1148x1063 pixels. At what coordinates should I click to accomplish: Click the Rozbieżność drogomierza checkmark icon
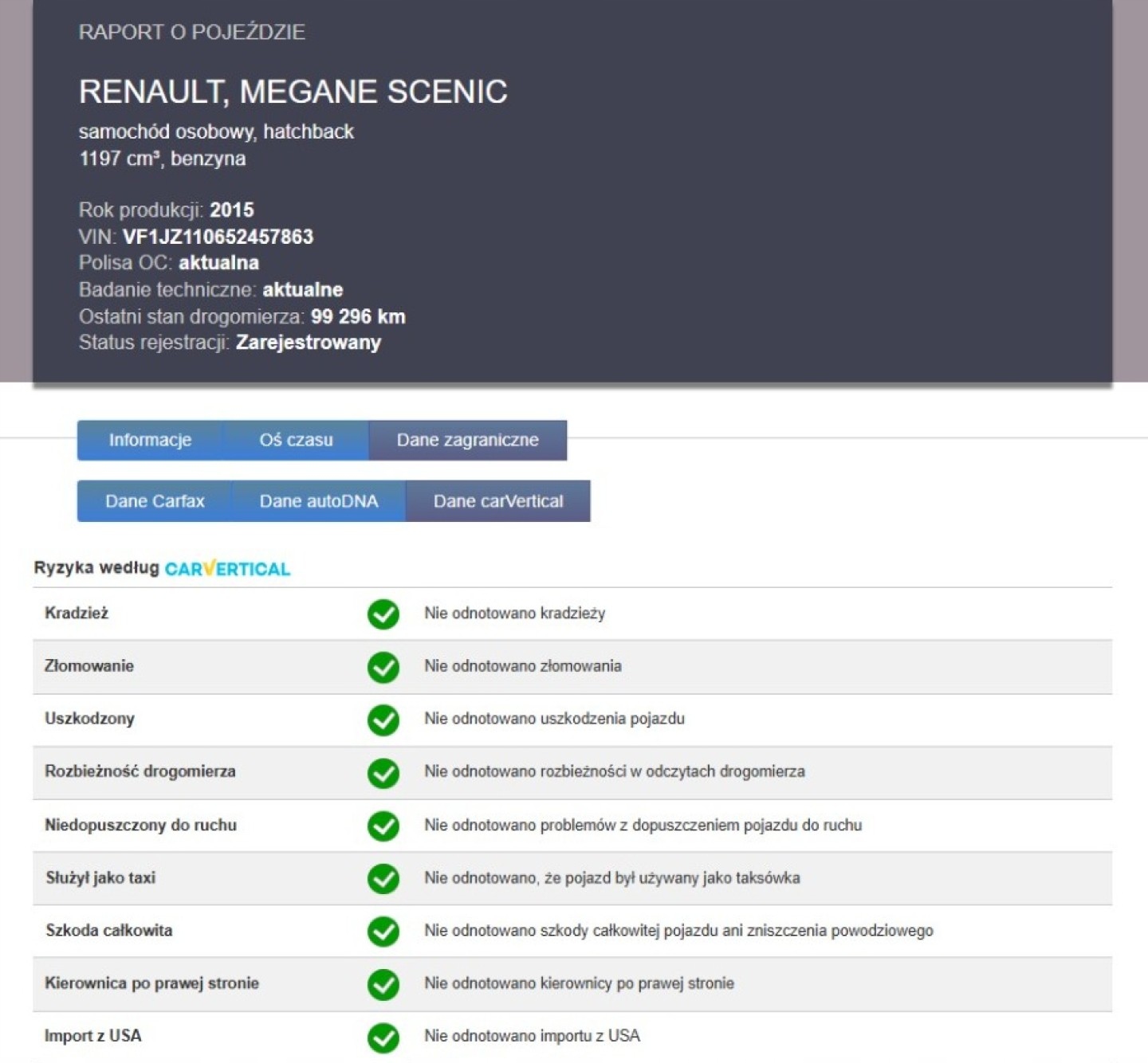click(x=383, y=772)
